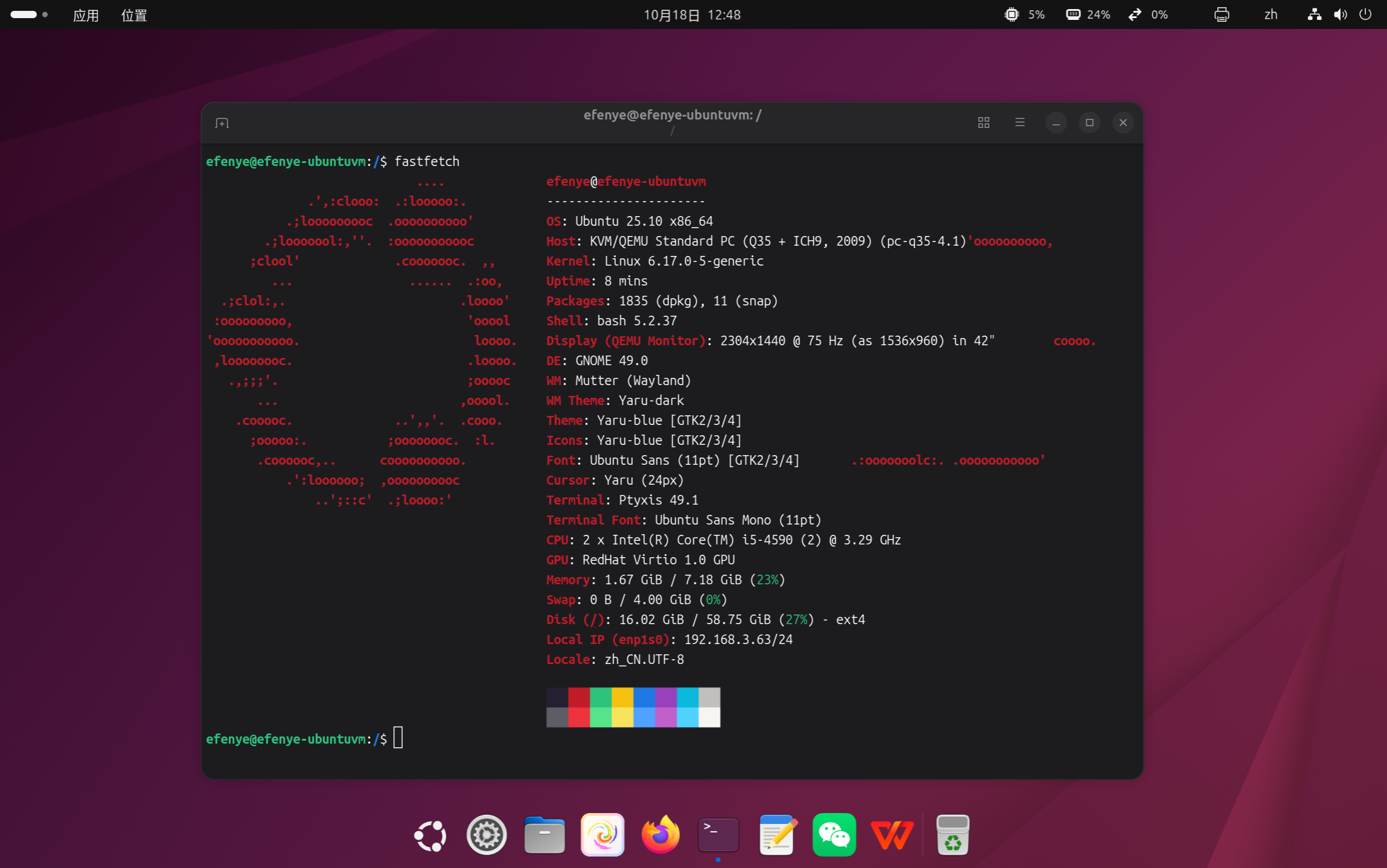The width and height of the screenshot is (1387, 868).
Task: Open the zh input method menu
Action: 1271,14
